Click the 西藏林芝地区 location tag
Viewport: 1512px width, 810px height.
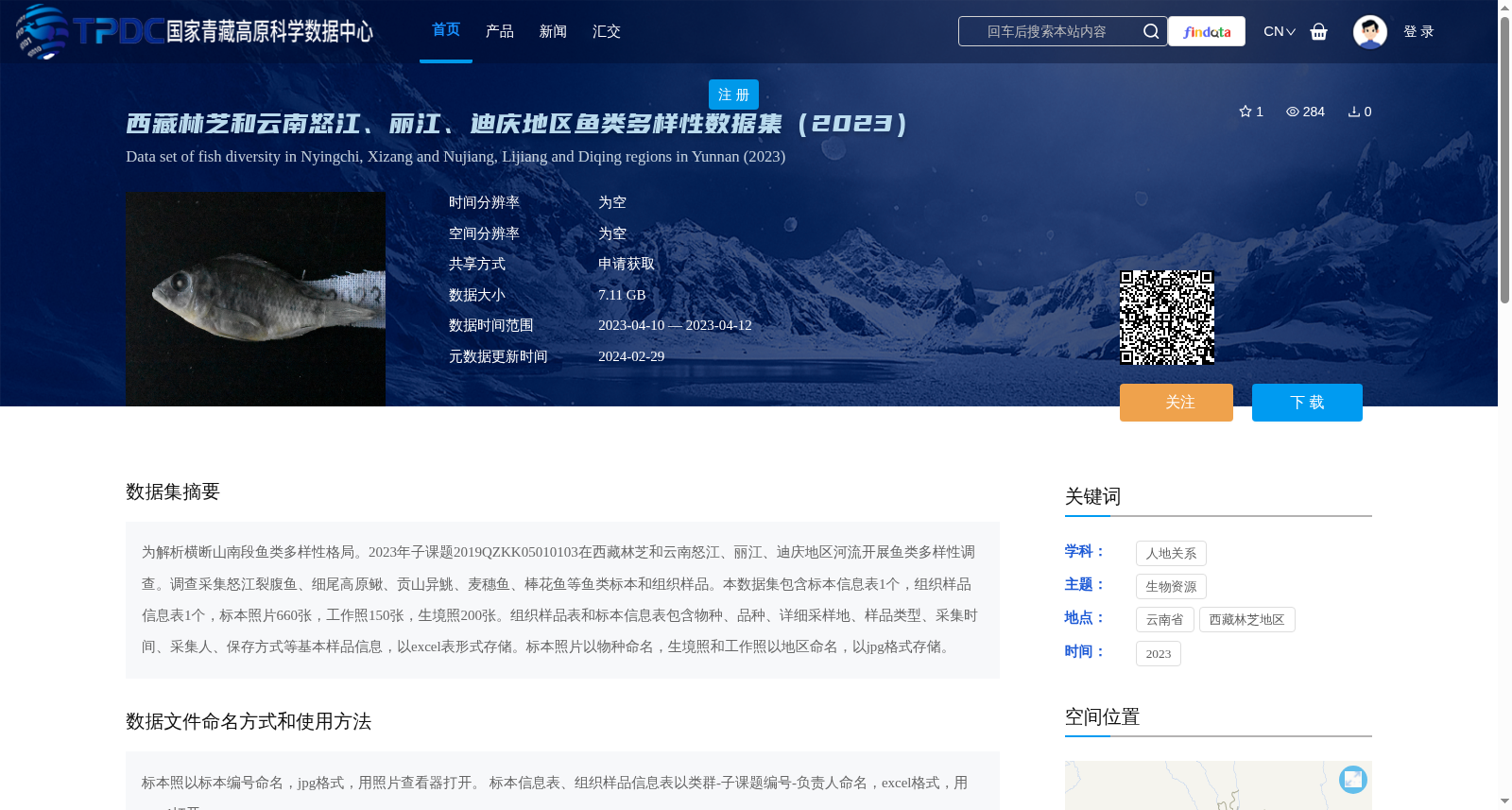click(x=1246, y=619)
